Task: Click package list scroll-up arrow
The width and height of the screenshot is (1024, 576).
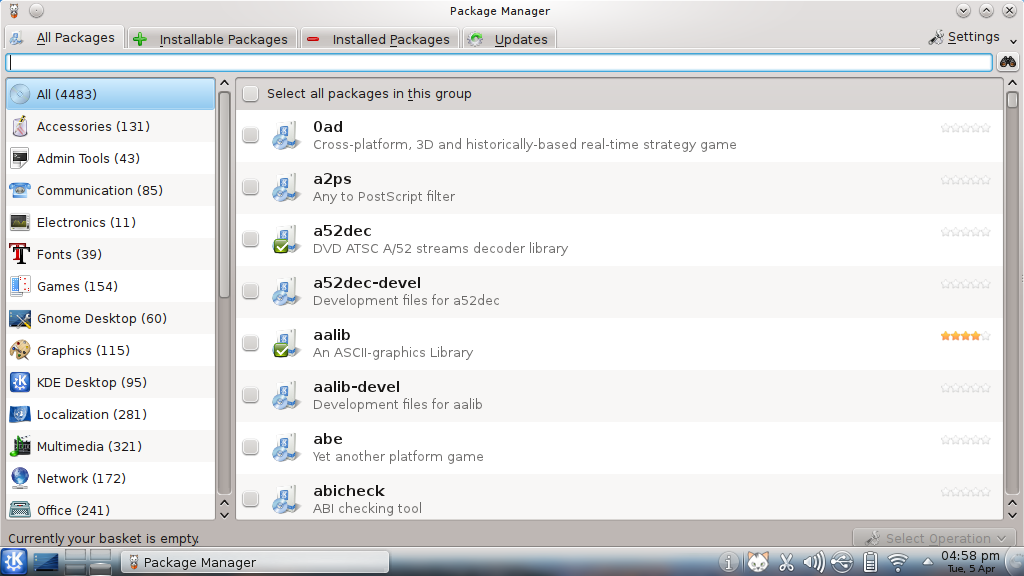Action: pos(1012,83)
